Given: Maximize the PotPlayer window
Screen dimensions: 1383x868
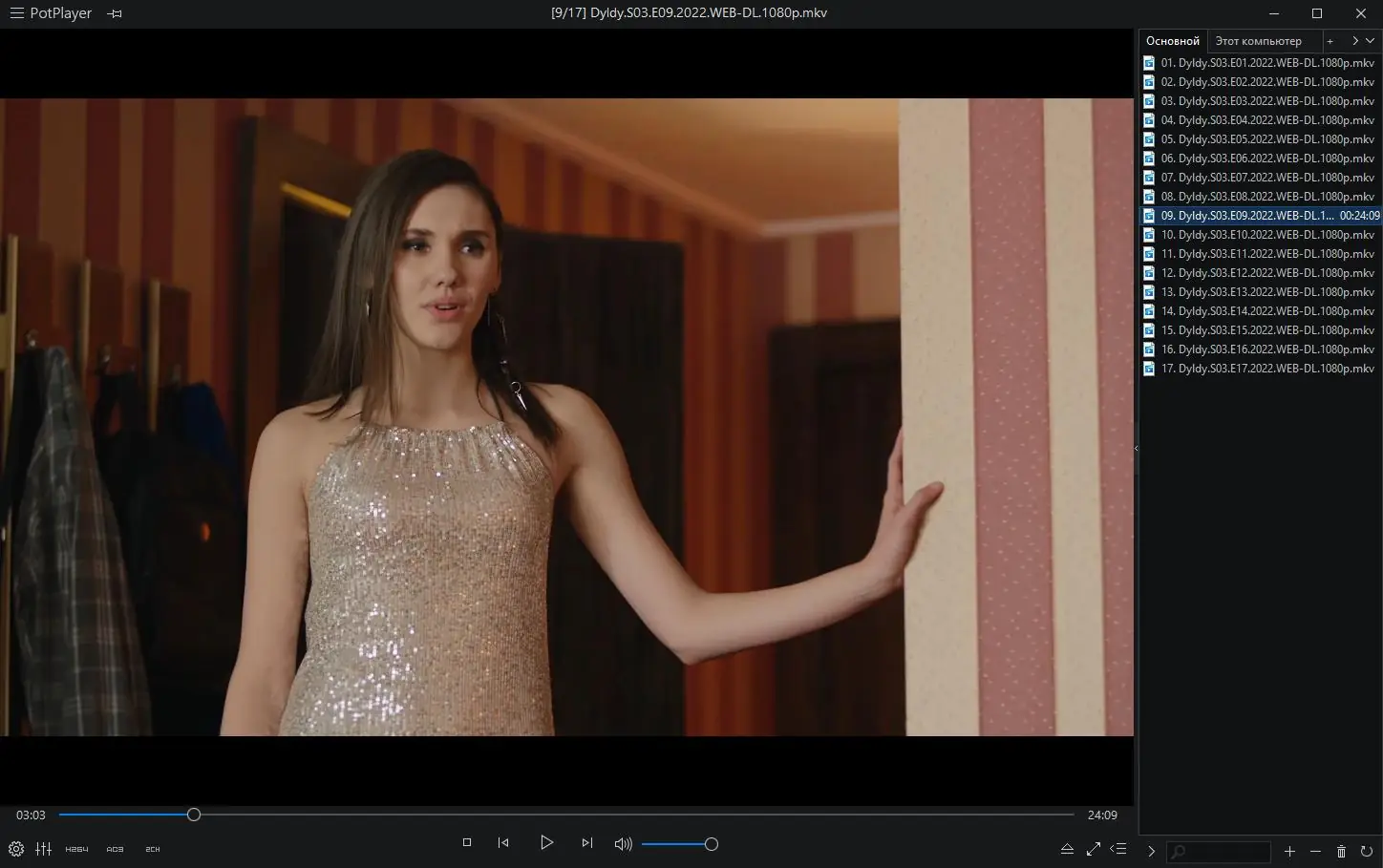Looking at the screenshot, I should pos(1317,13).
